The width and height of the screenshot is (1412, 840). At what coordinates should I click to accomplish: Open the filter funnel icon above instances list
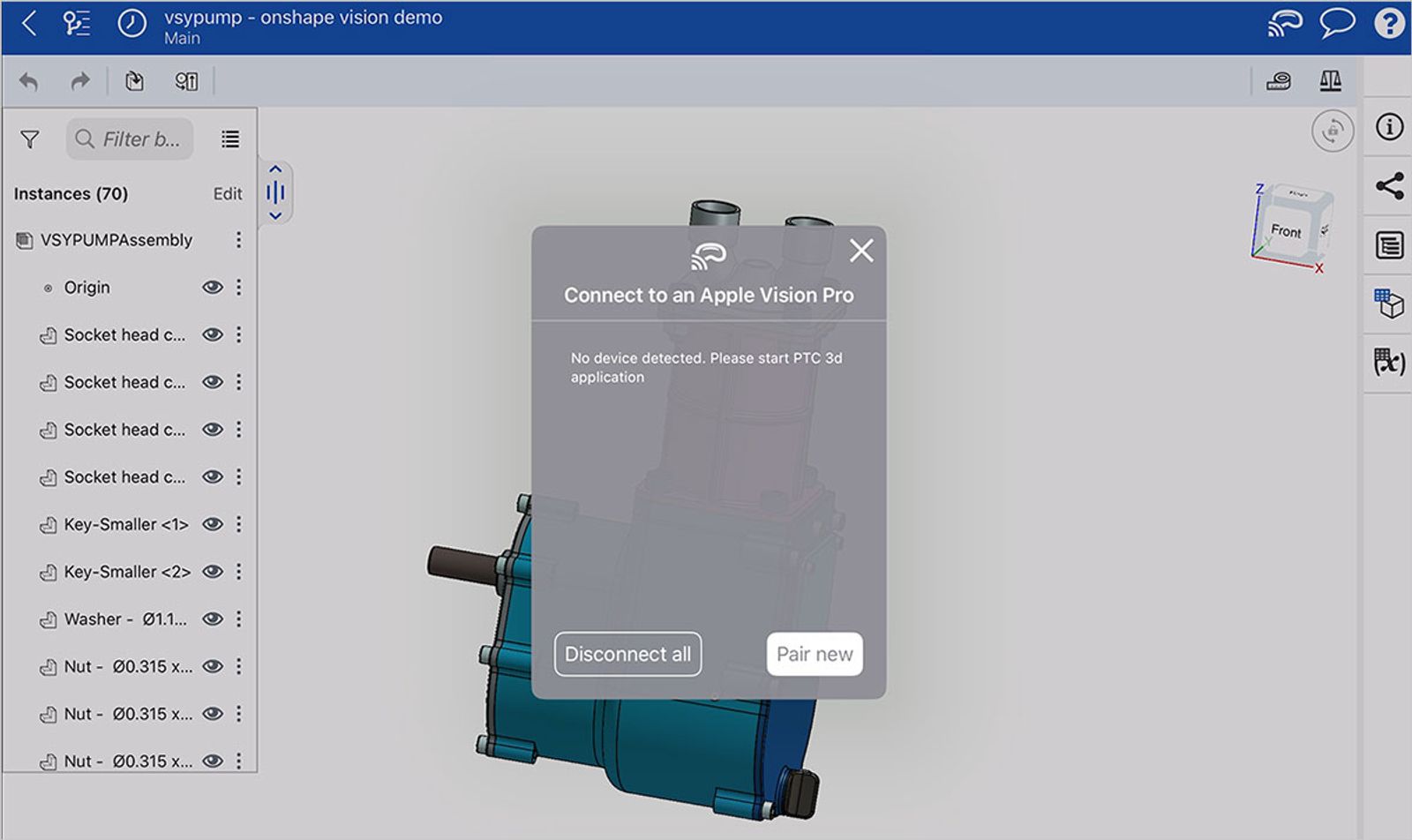pyautogui.click(x=29, y=139)
